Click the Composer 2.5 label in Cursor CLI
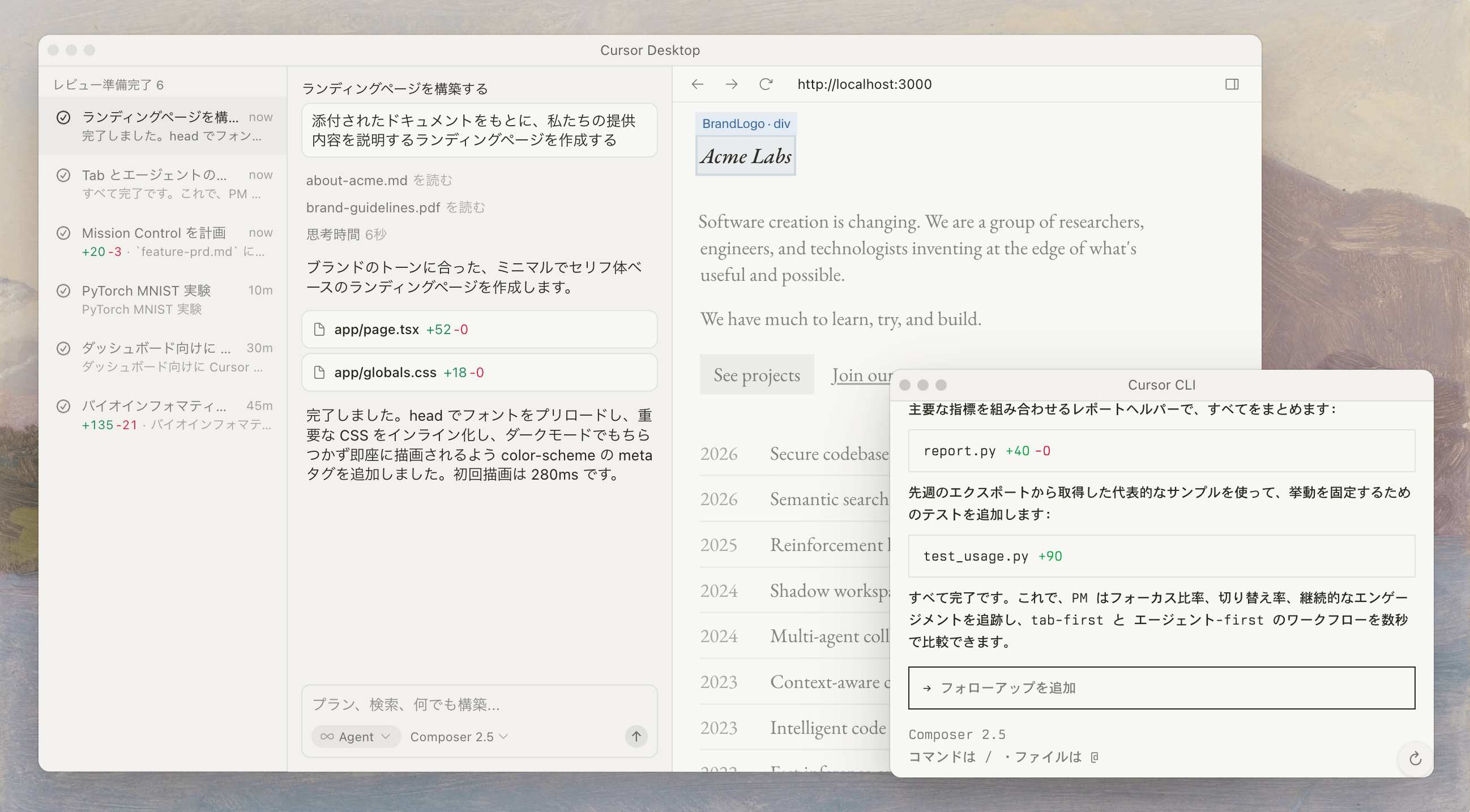The width and height of the screenshot is (1470, 812). pyautogui.click(x=957, y=734)
